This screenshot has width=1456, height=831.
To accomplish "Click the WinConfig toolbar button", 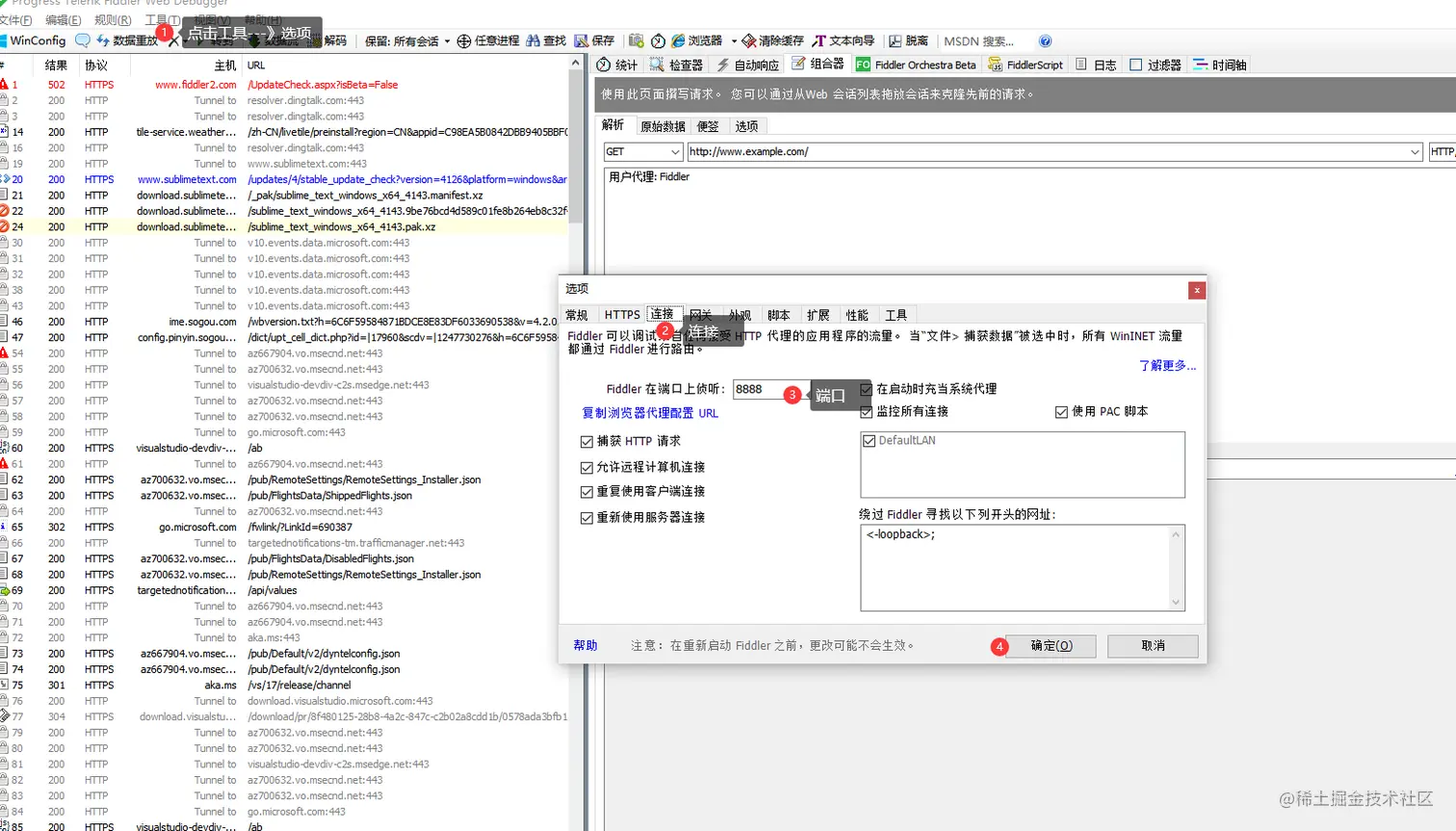I will pyautogui.click(x=34, y=40).
